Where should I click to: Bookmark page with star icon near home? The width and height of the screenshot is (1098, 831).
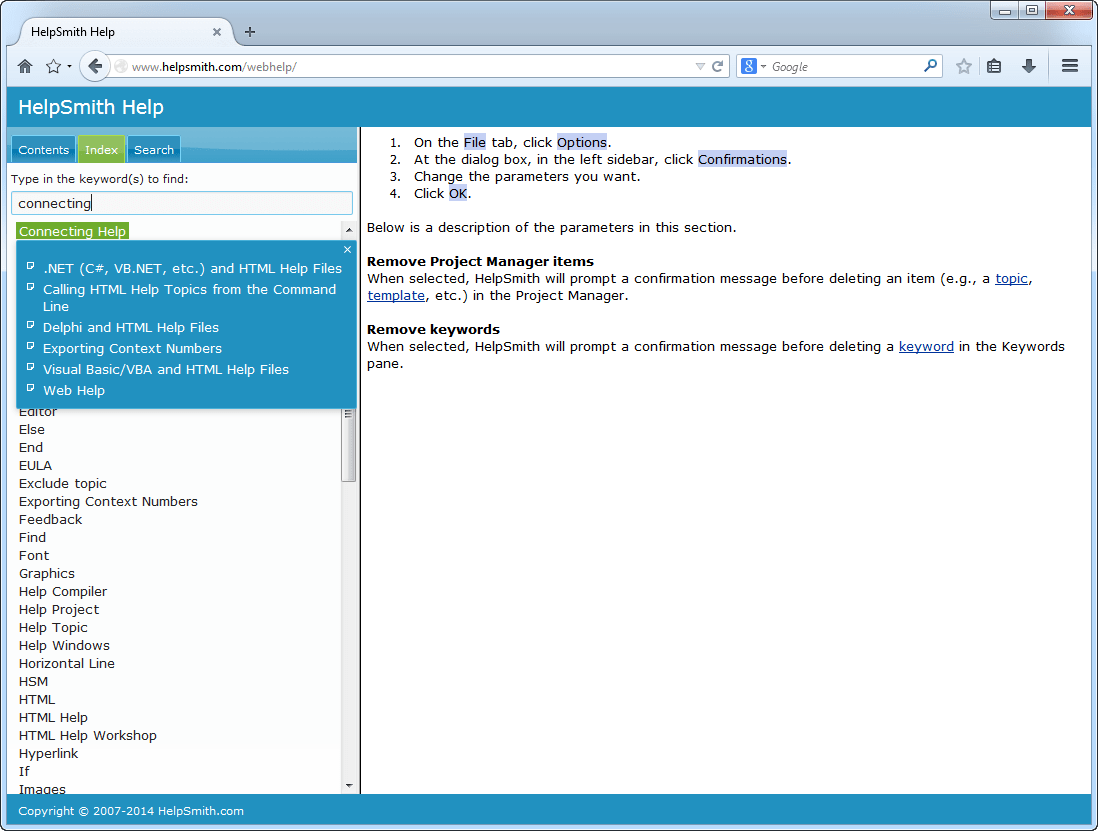(x=53, y=67)
